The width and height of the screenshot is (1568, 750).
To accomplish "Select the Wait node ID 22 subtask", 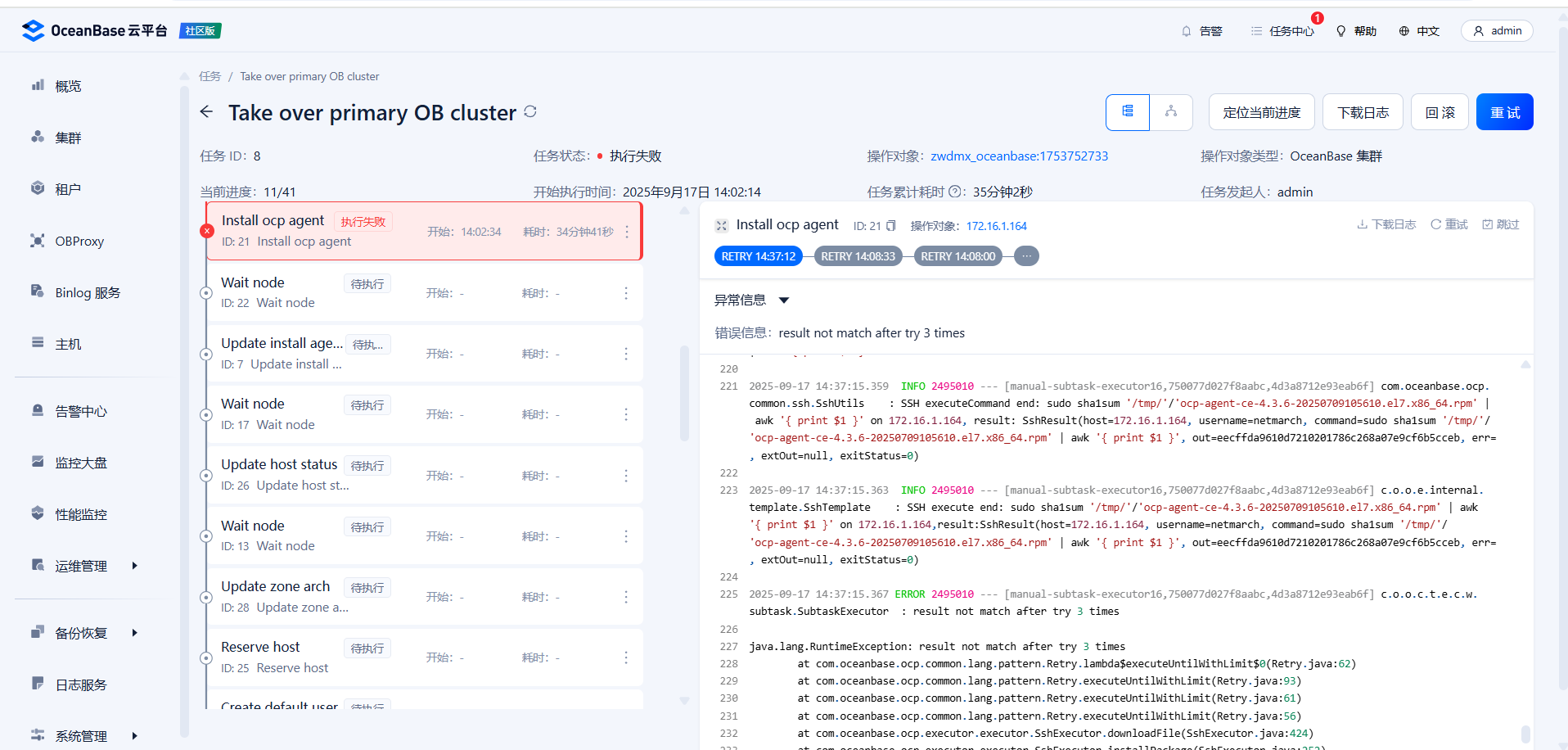I will [x=424, y=292].
